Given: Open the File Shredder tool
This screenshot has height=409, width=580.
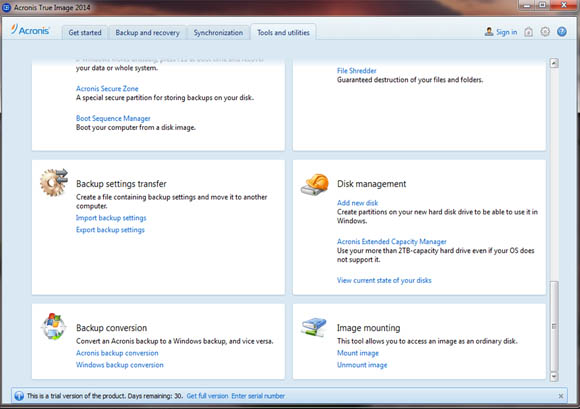Looking at the screenshot, I should pos(357,71).
